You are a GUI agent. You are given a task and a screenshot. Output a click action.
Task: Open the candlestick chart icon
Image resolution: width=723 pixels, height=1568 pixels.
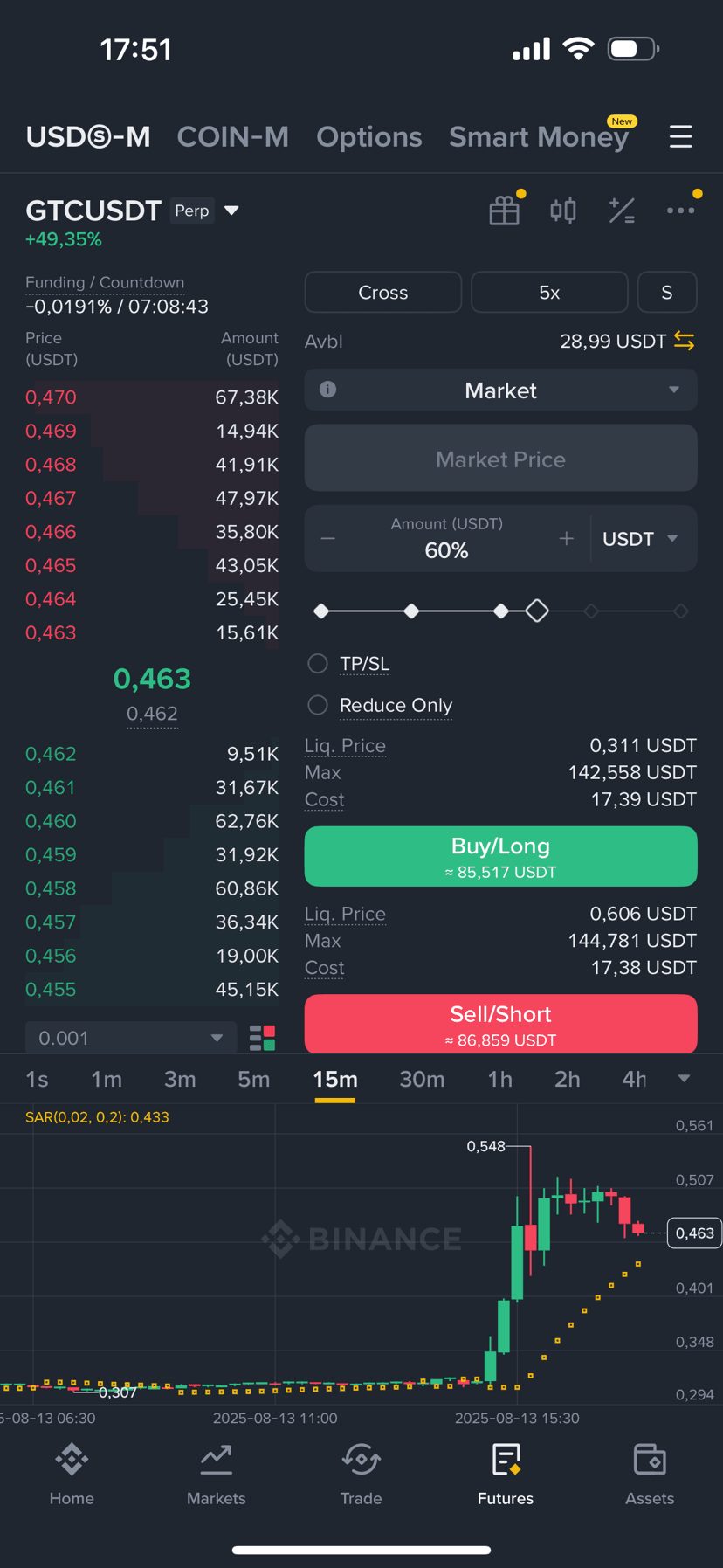pyautogui.click(x=563, y=211)
